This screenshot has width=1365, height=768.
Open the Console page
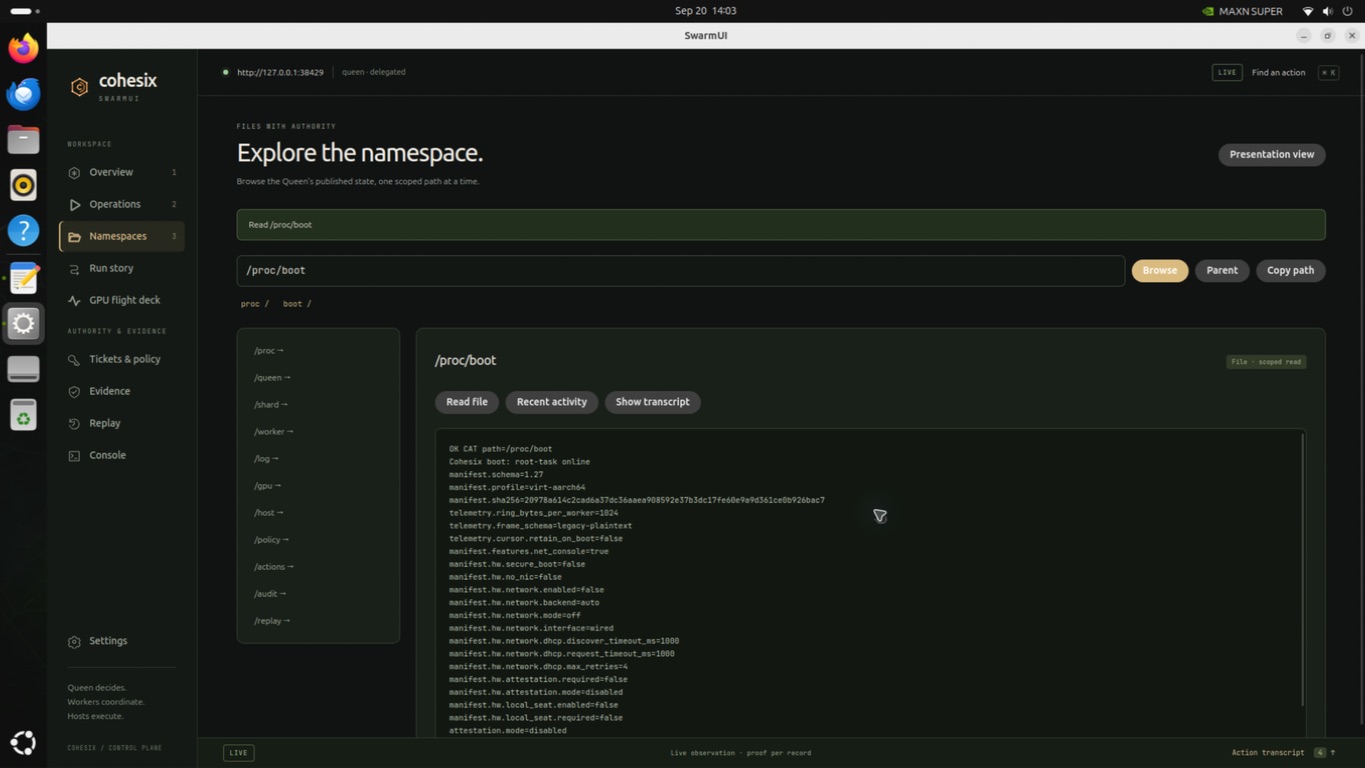point(121,455)
